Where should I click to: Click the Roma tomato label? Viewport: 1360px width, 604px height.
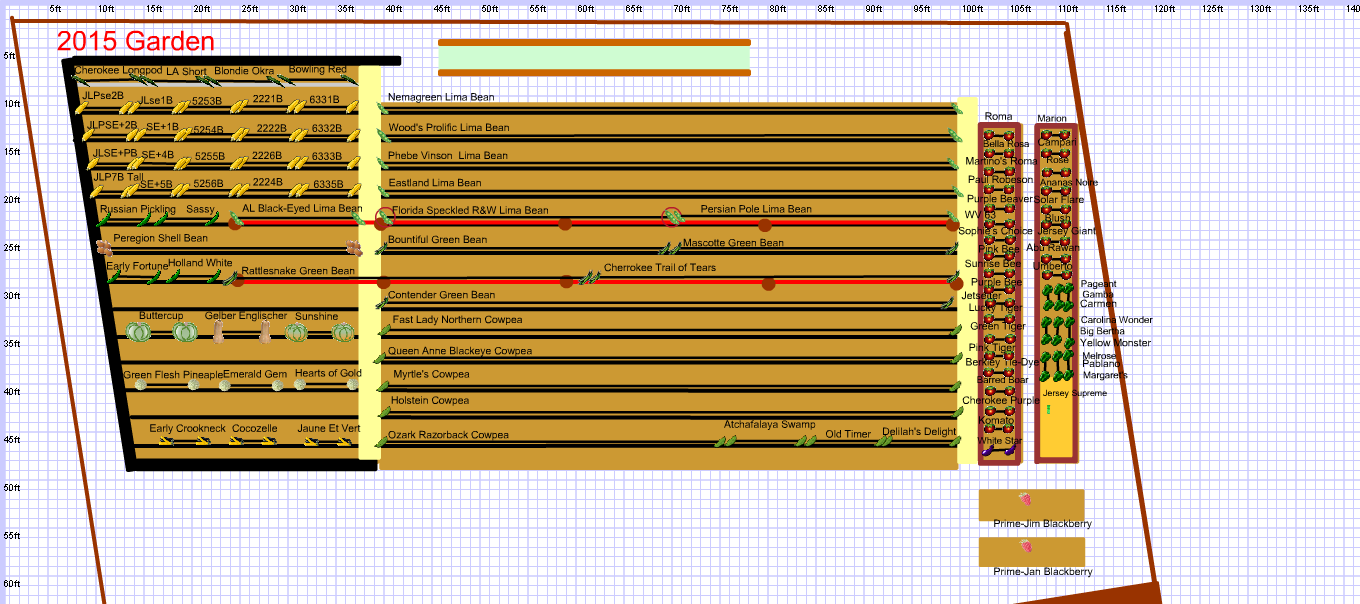click(x=998, y=117)
